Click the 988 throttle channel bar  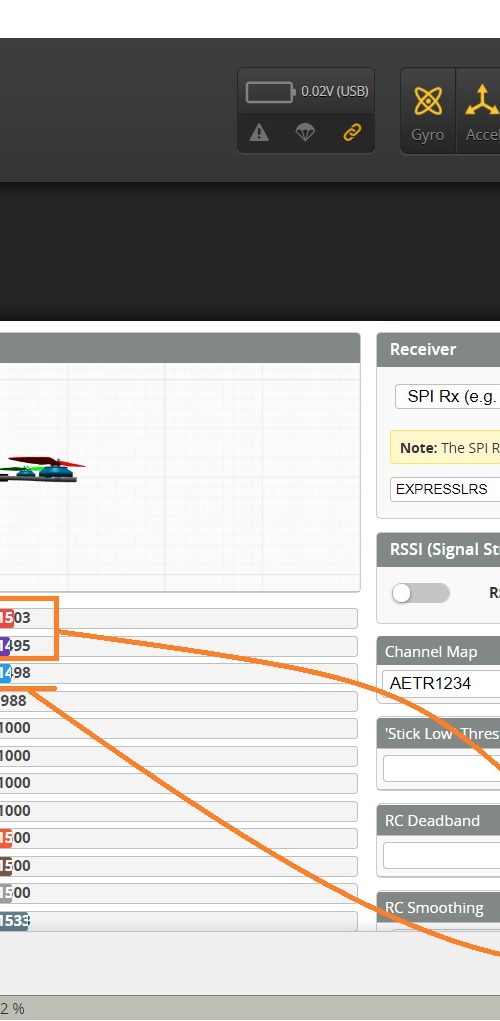(x=178, y=701)
